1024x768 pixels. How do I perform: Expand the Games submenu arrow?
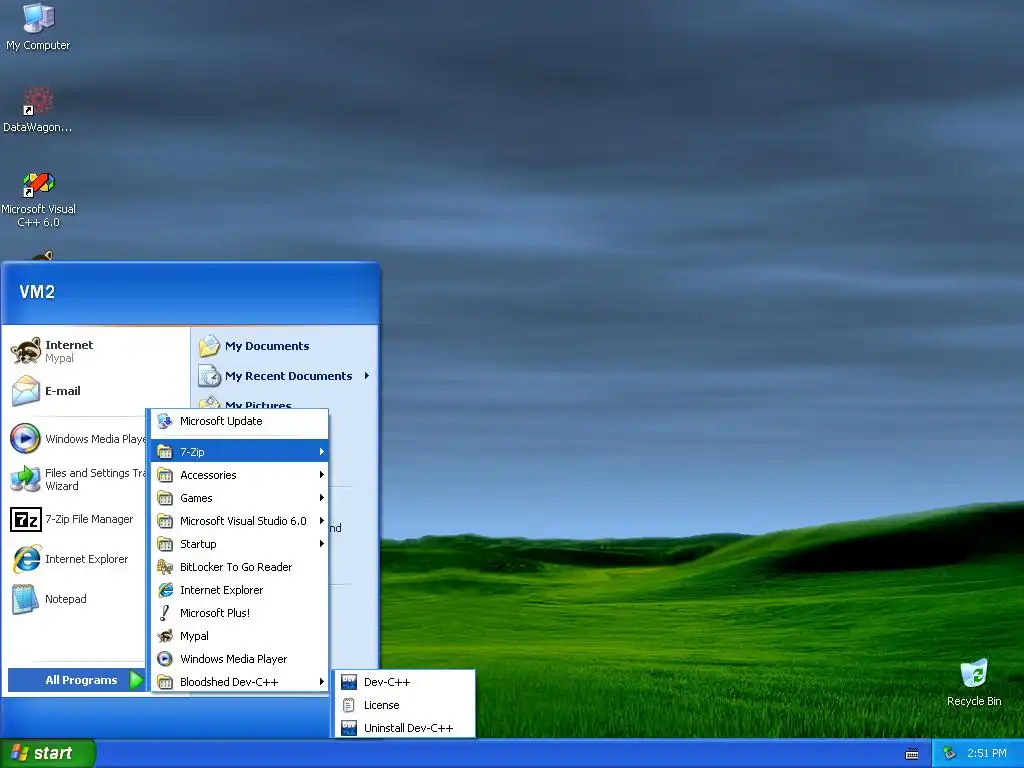321,498
